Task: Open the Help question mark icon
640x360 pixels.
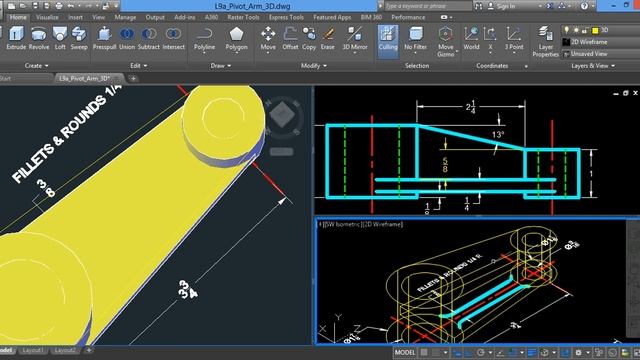Action: click(x=584, y=6)
